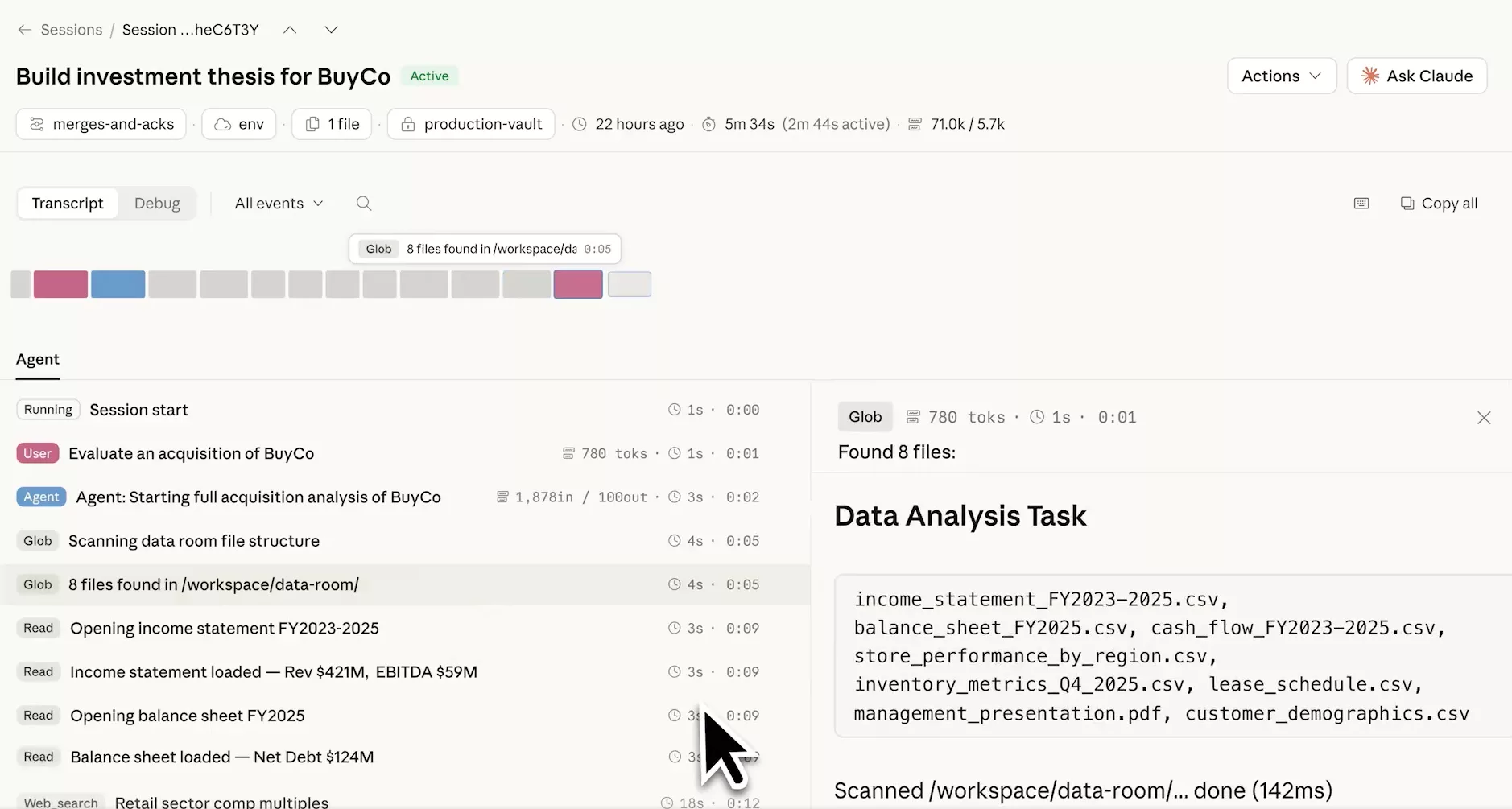The height and width of the screenshot is (809, 1512).
Task: Switch to the Debug tab
Action: (x=157, y=204)
